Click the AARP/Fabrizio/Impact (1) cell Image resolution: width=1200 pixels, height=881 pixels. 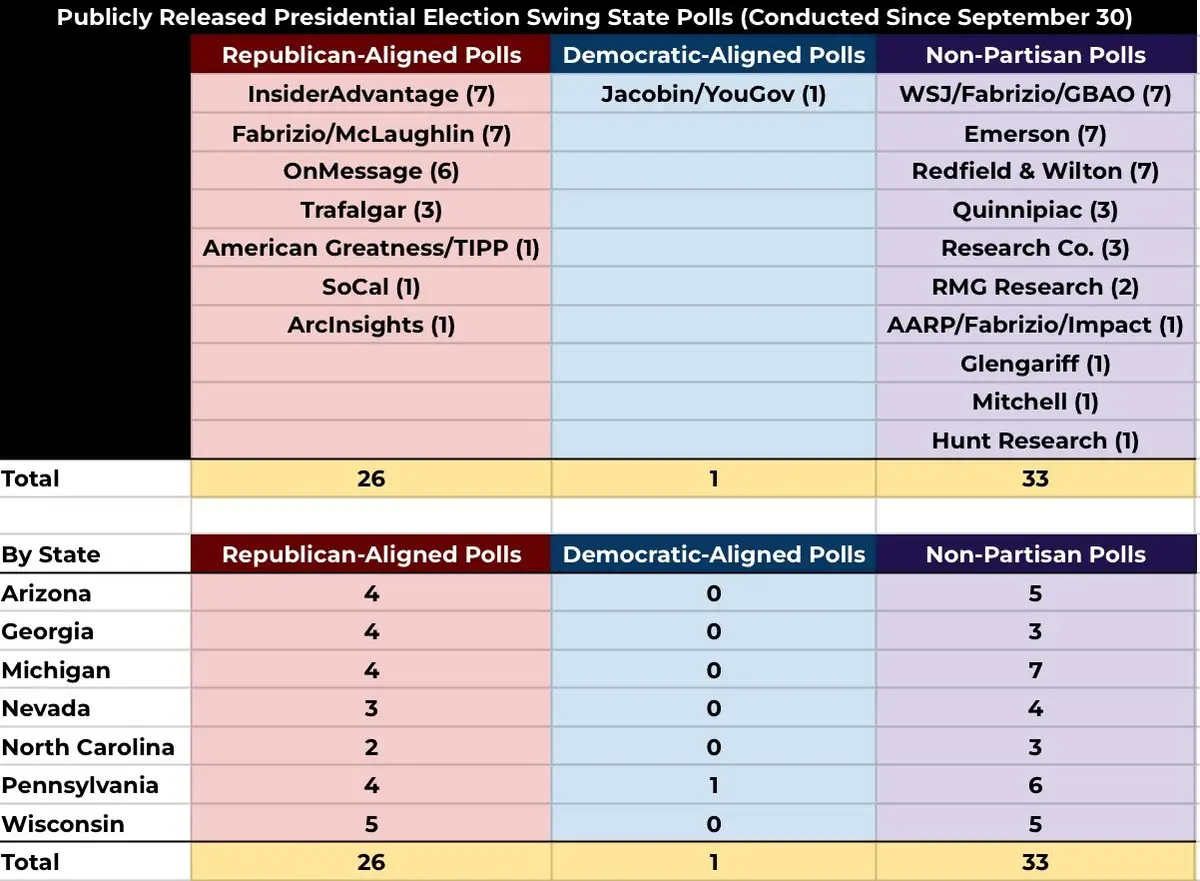click(1035, 325)
